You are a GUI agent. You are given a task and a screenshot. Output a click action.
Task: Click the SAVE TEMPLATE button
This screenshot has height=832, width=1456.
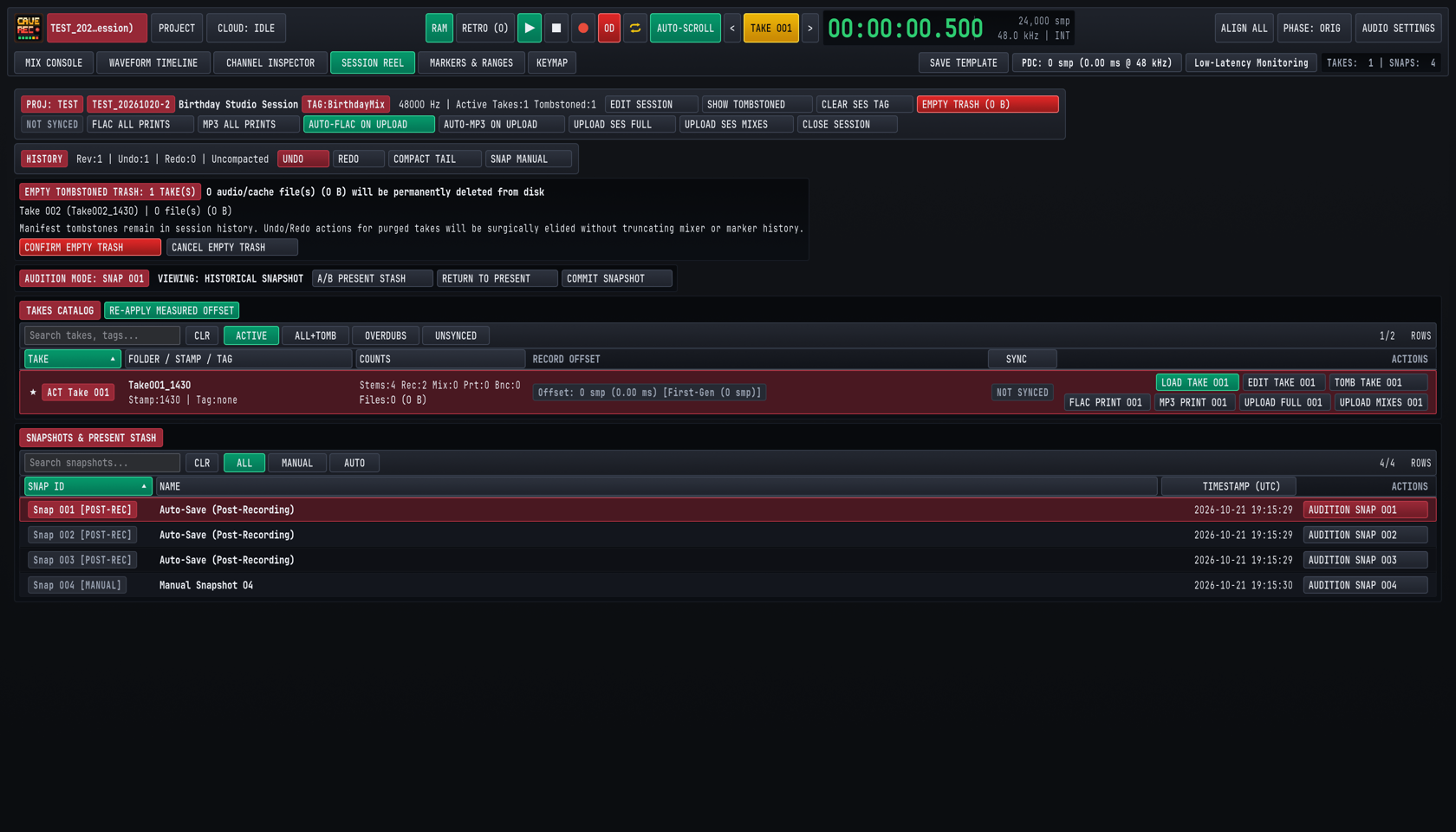(964, 62)
